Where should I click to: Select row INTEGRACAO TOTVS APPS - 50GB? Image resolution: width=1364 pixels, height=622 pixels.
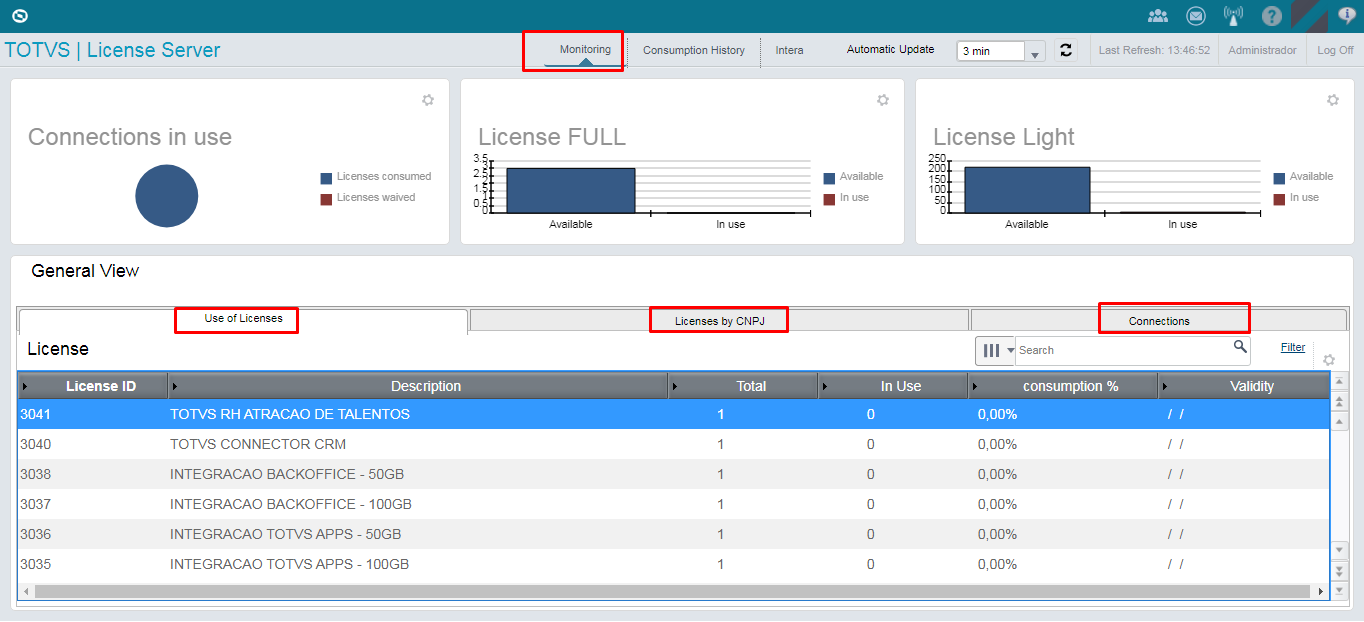coord(673,534)
